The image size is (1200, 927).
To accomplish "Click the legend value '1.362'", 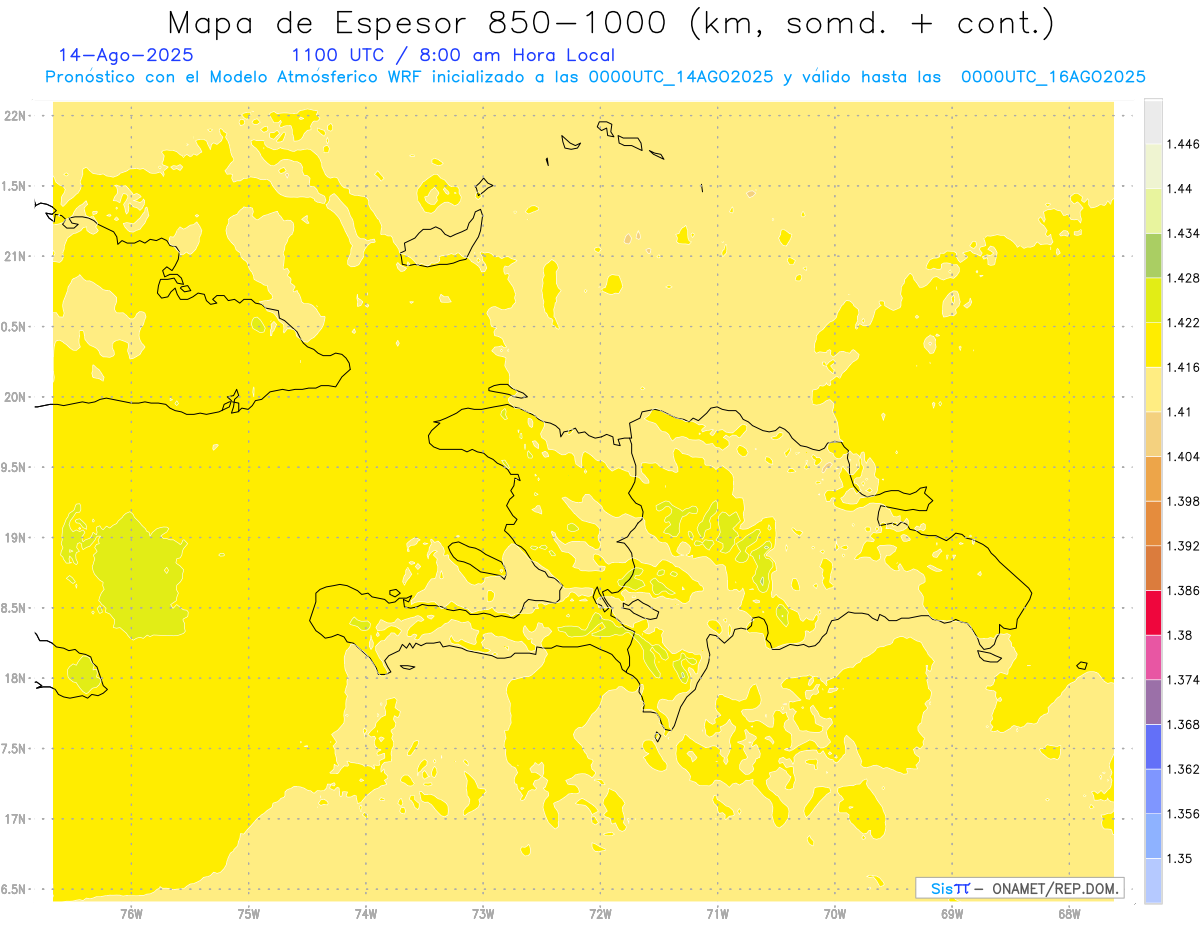I will tap(1183, 769).
